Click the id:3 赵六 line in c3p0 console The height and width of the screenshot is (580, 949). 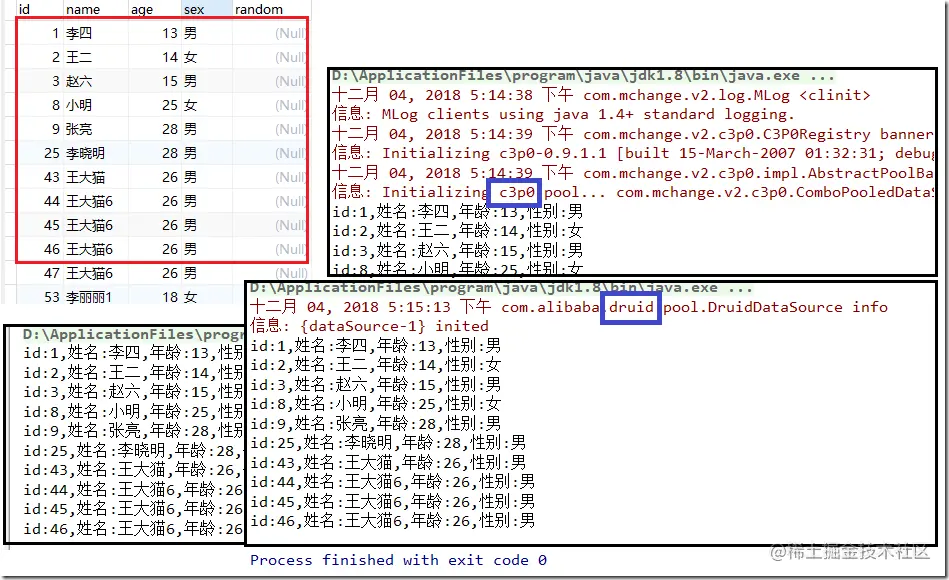point(458,251)
